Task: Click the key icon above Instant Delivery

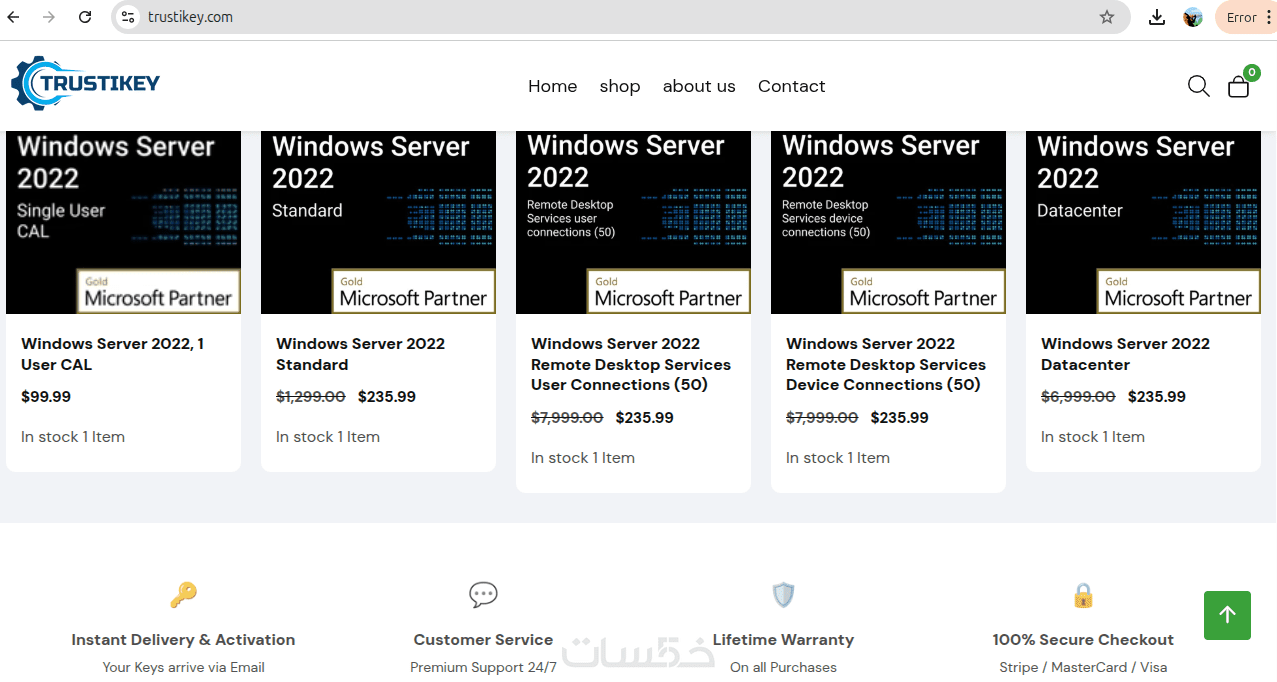Action: 183,595
